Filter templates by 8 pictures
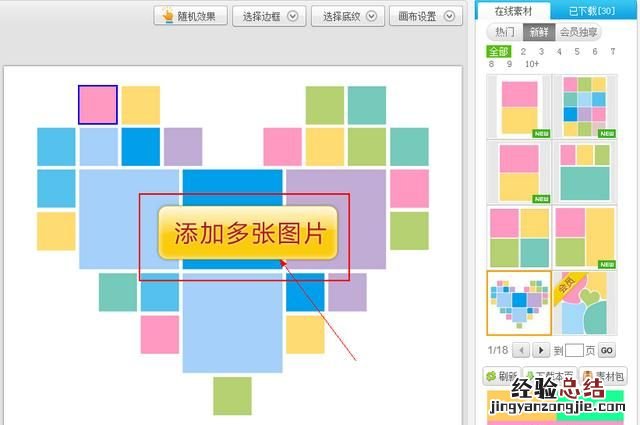This screenshot has width=640, height=425. click(x=491, y=64)
